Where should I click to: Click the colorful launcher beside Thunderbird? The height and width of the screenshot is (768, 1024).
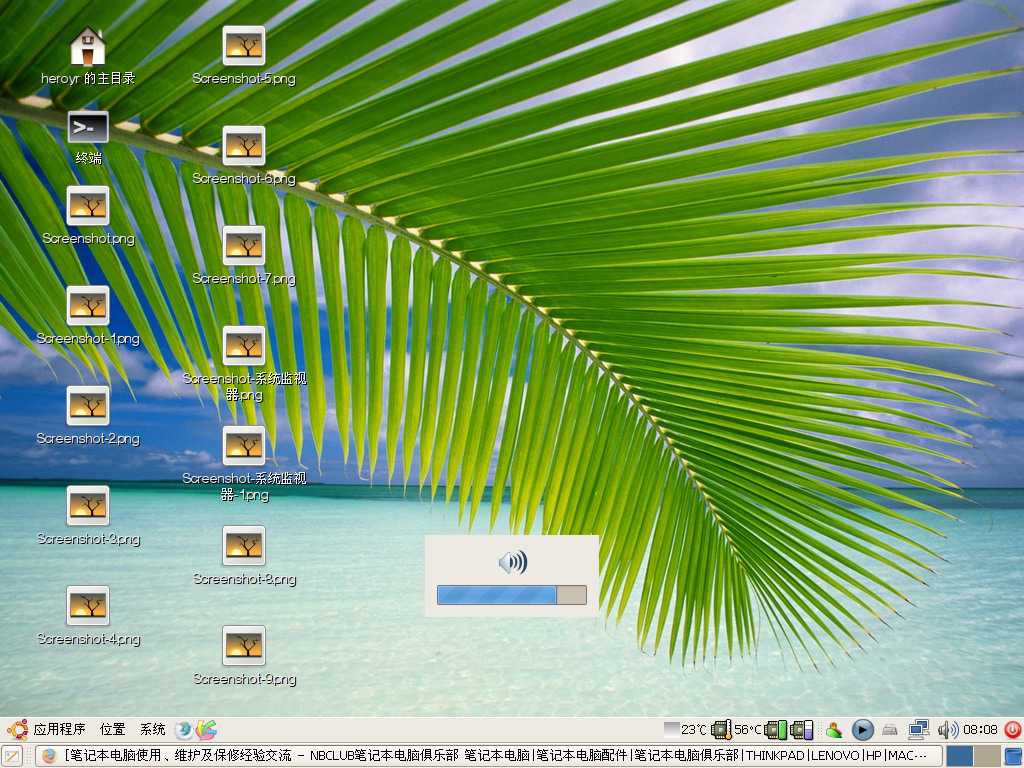pyautogui.click(x=206, y=730)
